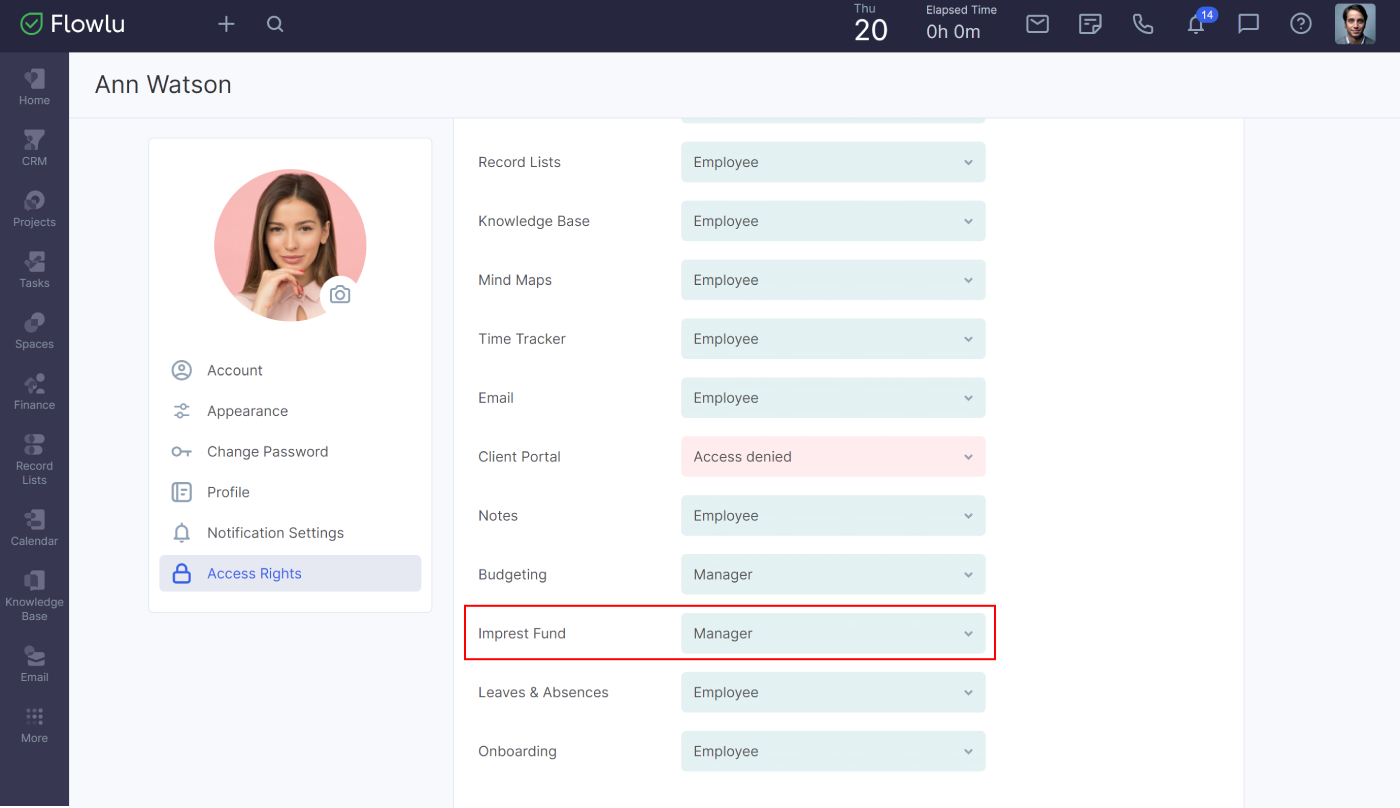
Task: Open the notes icon in header
Action: (1090, 24)
